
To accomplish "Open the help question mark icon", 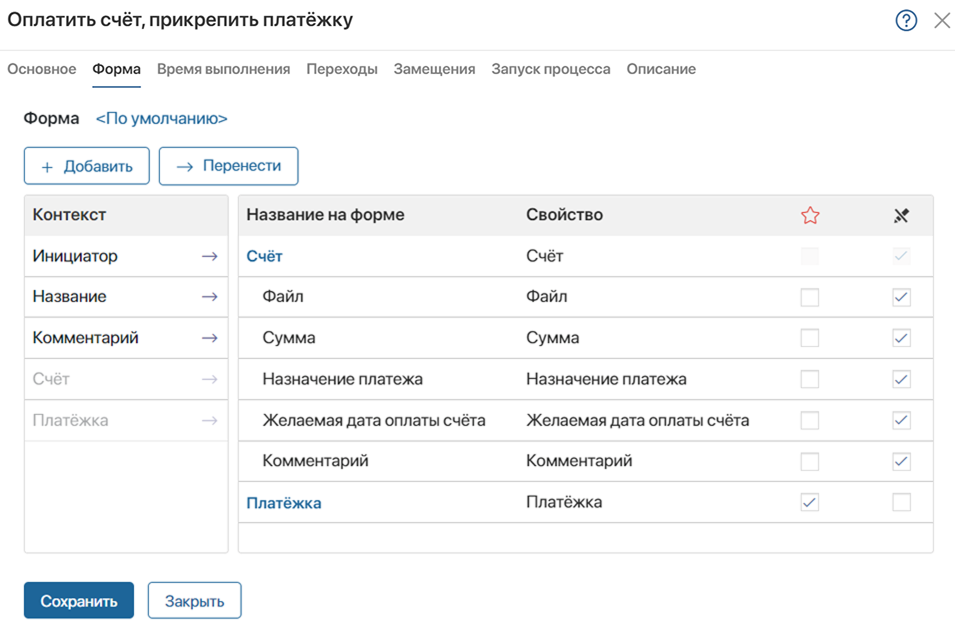I will coord(906,21).
